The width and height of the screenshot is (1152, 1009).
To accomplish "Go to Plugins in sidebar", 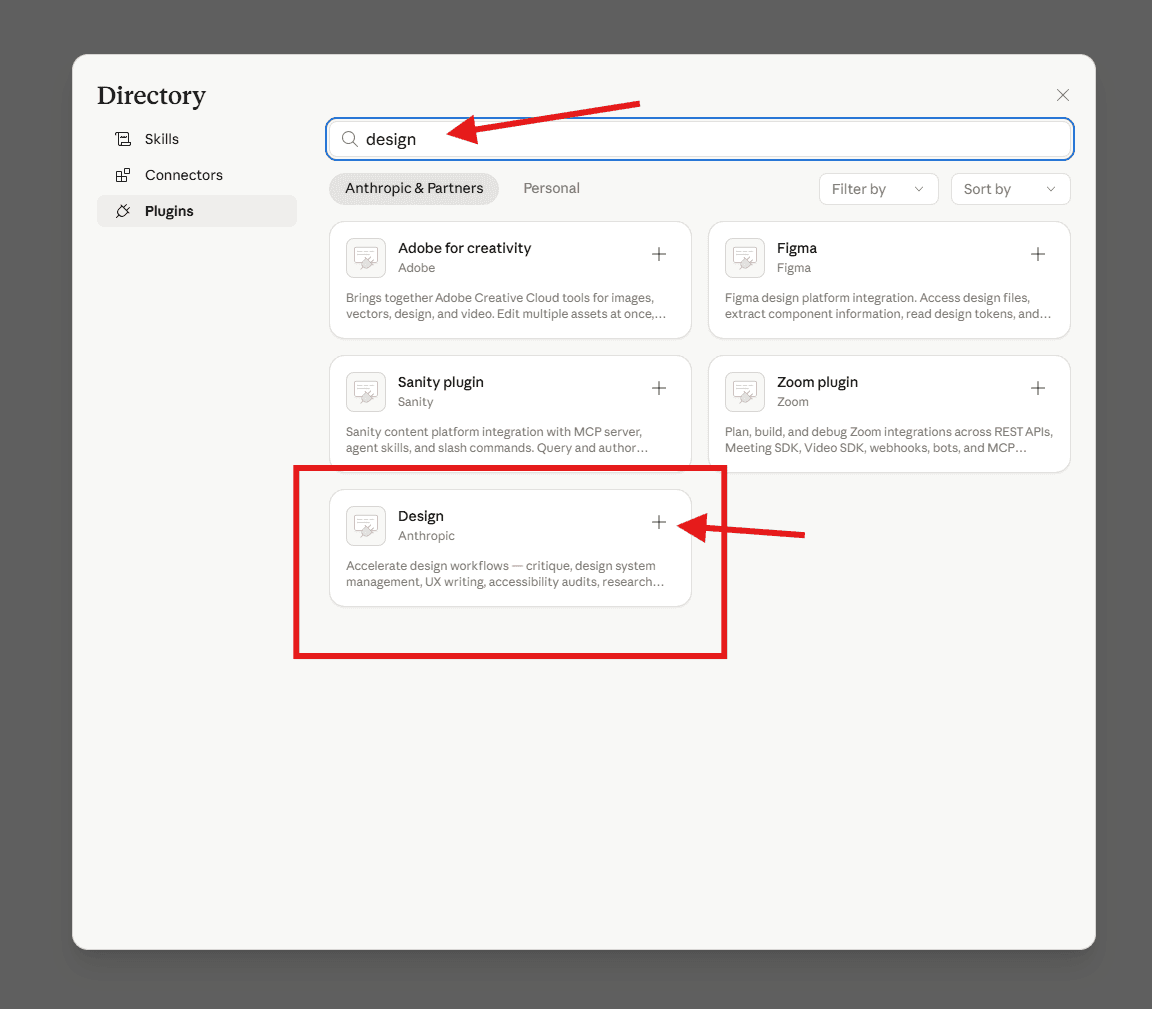I will coord(197,211).
